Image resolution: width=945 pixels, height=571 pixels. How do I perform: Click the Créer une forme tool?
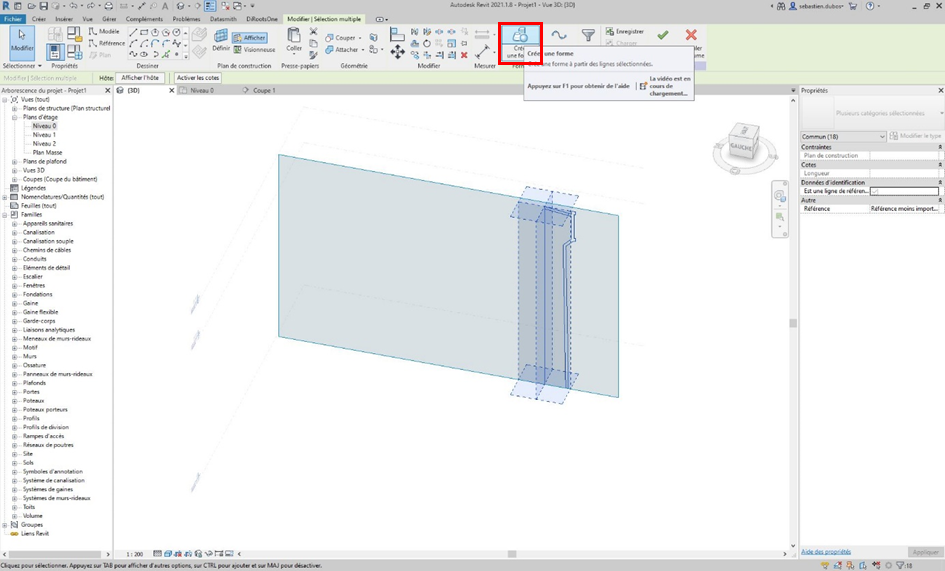pos(520,44)
